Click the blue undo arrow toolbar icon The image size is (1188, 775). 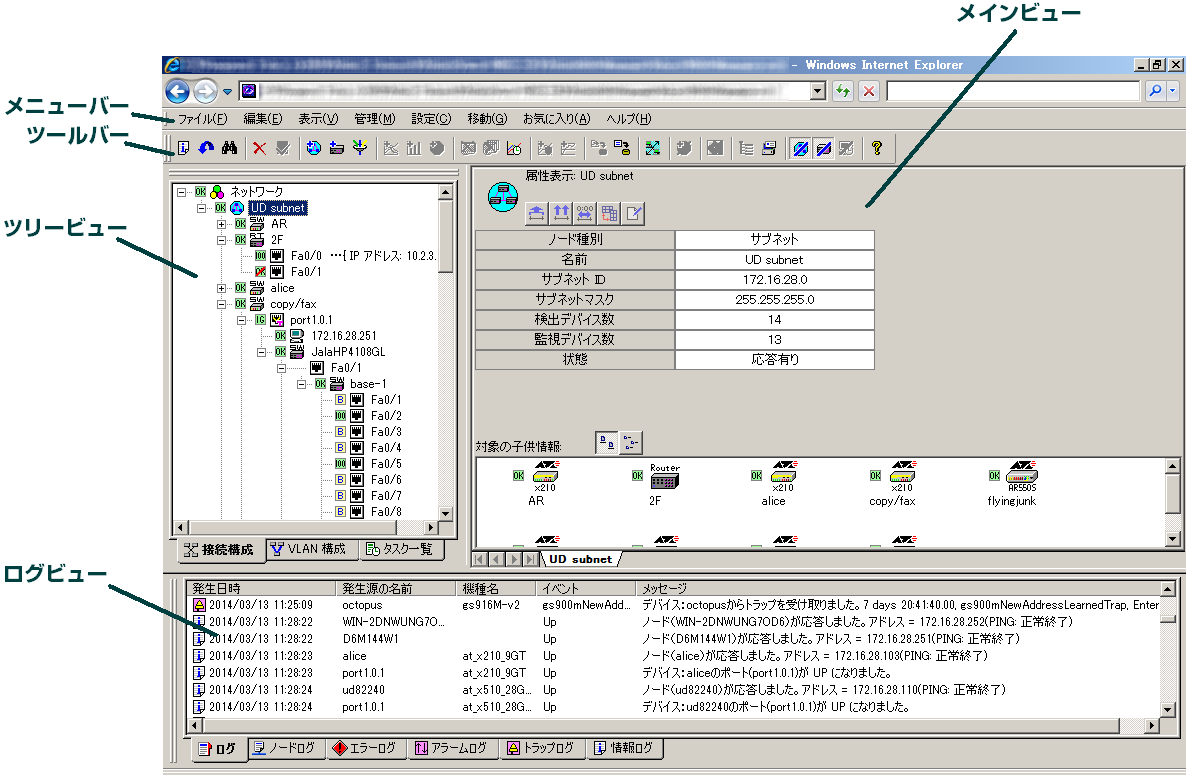click(x=206, y=148)
